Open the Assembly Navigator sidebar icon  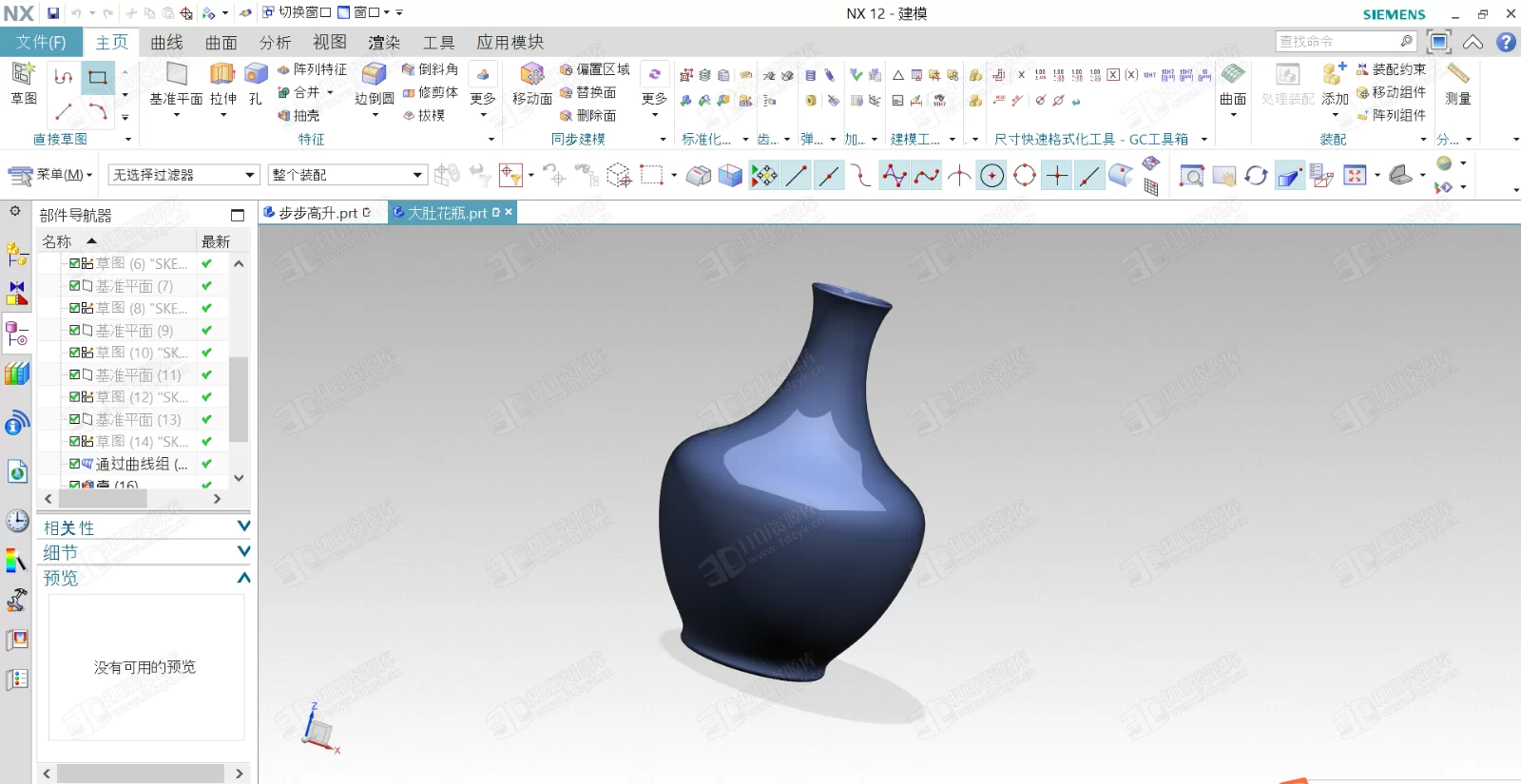[x=16, y=254]
